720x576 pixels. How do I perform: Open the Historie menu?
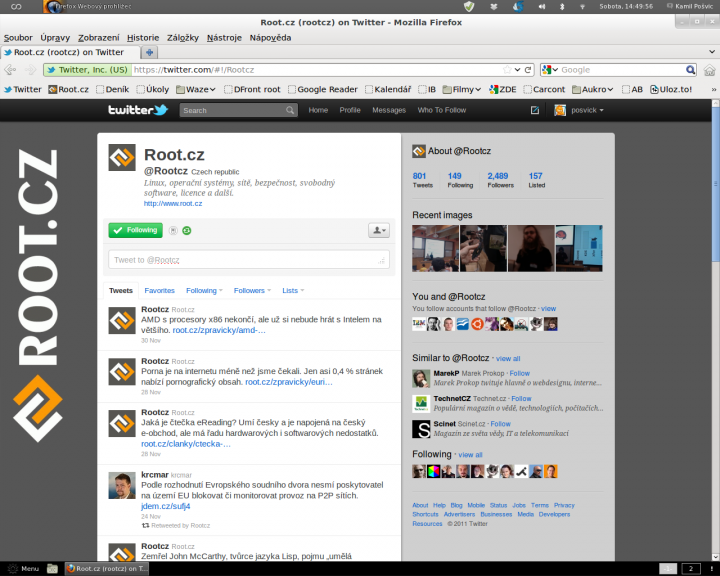(x=143, y=38)
